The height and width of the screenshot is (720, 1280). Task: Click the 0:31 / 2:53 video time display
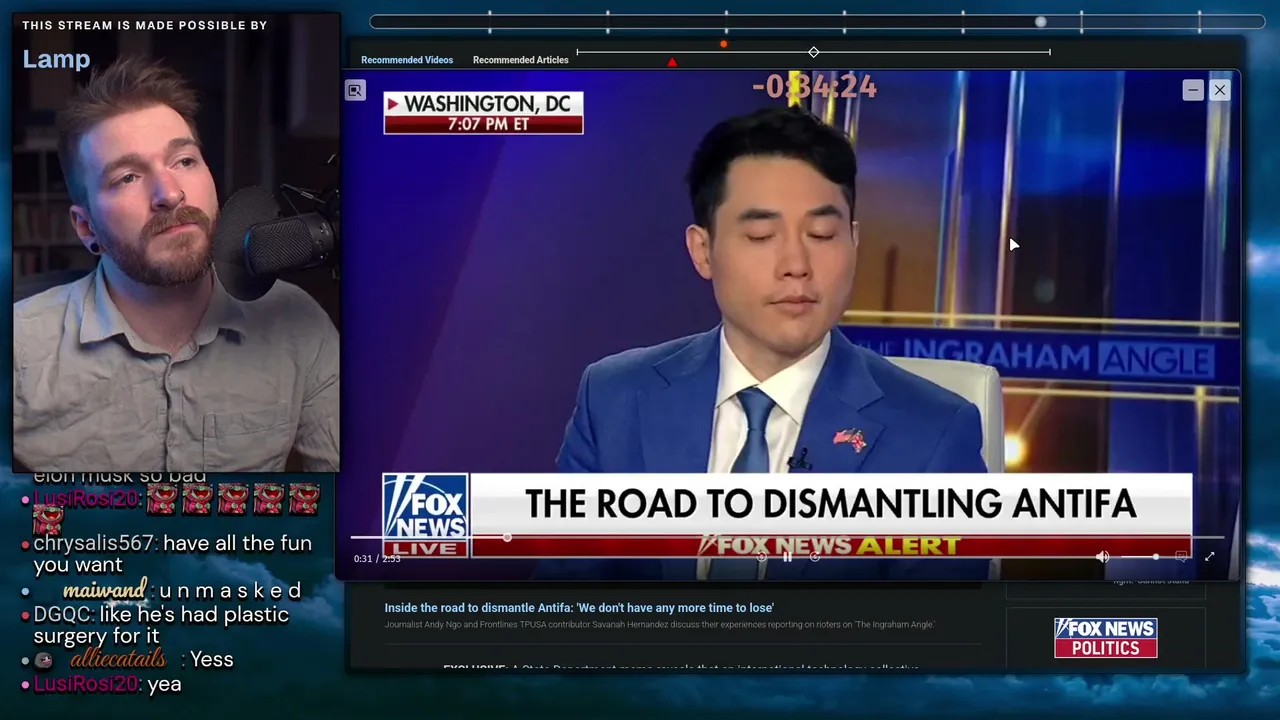pyautogui.click(x=377, y=559)
